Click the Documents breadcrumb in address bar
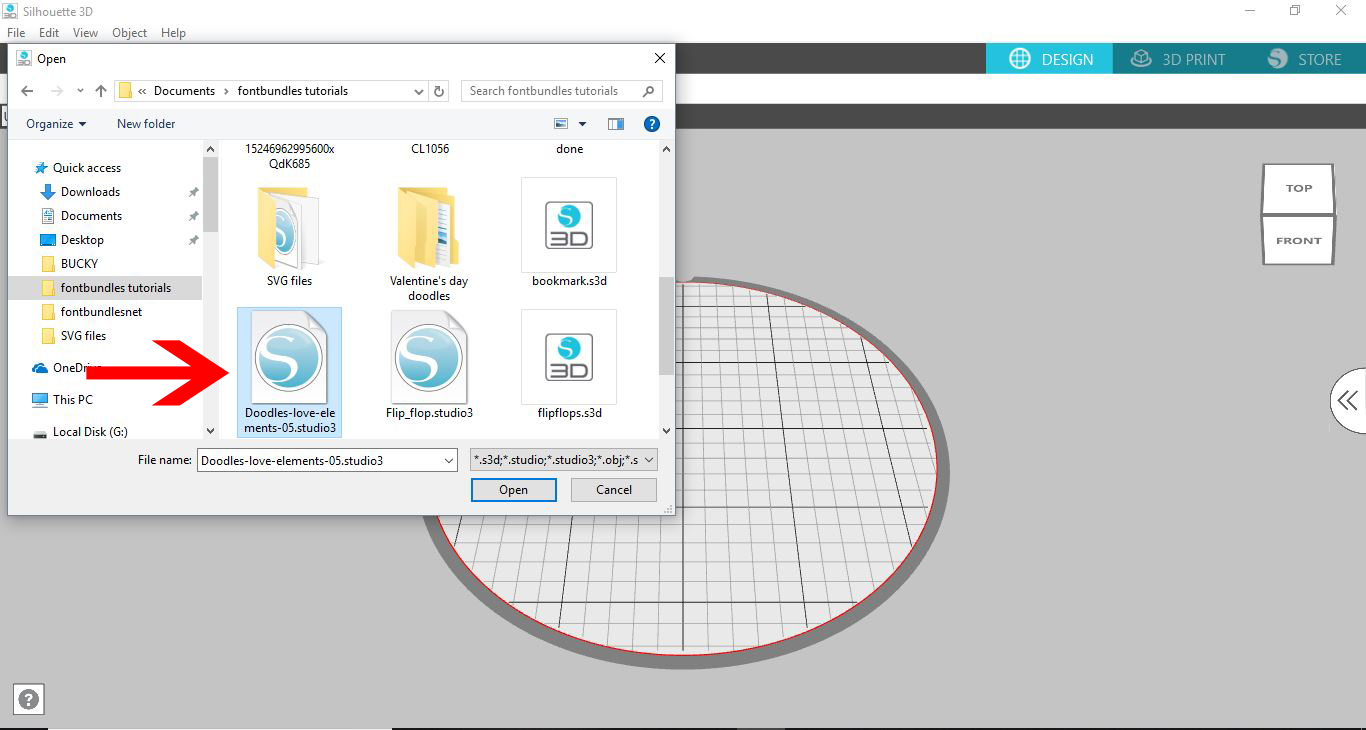This screenshot has height=730, width=1366. 184,91
